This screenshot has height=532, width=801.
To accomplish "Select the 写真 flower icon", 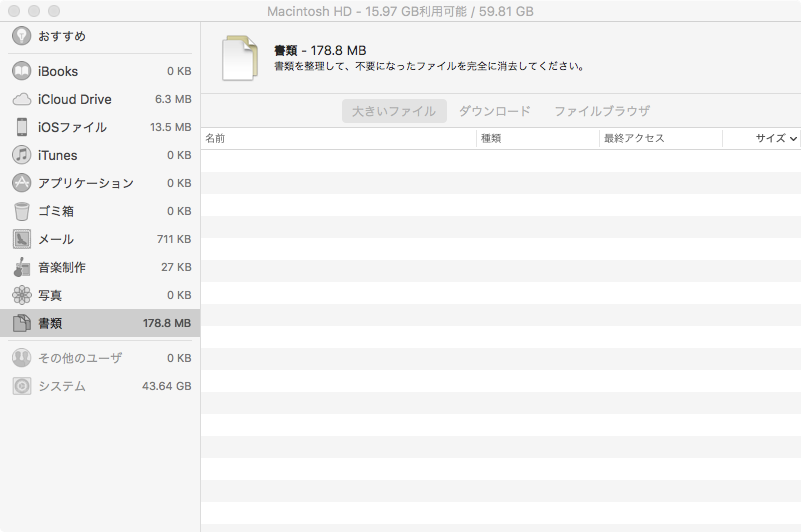I will tap(21, 295).
